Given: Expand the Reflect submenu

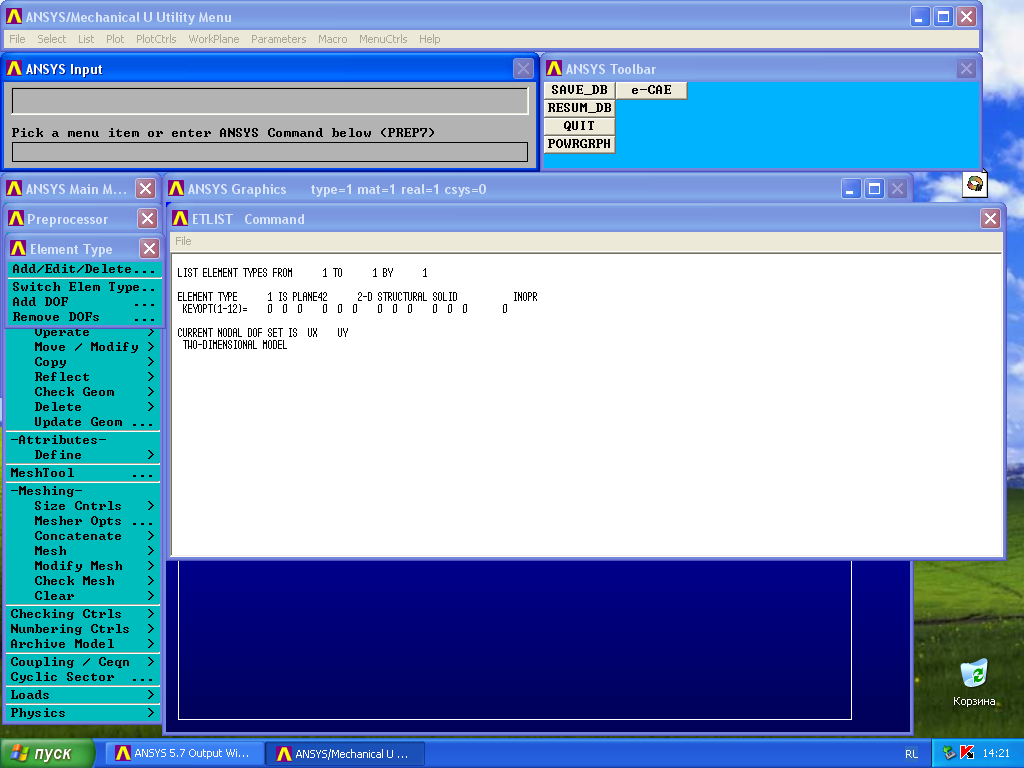Looking at the screenshot, I should 84,377.
